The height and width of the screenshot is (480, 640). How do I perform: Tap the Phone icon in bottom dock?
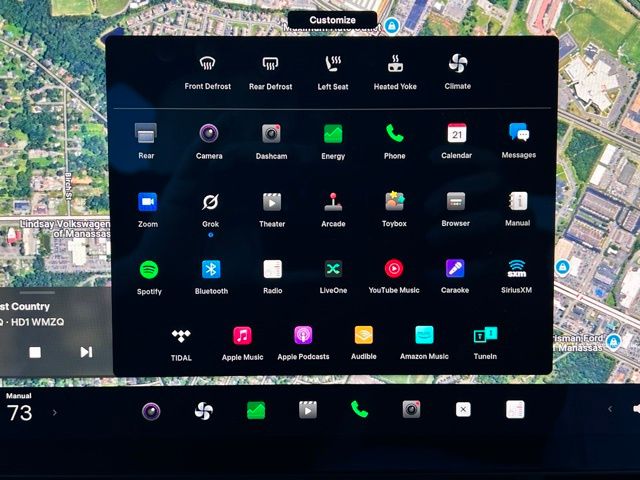[x=359, y=409]
